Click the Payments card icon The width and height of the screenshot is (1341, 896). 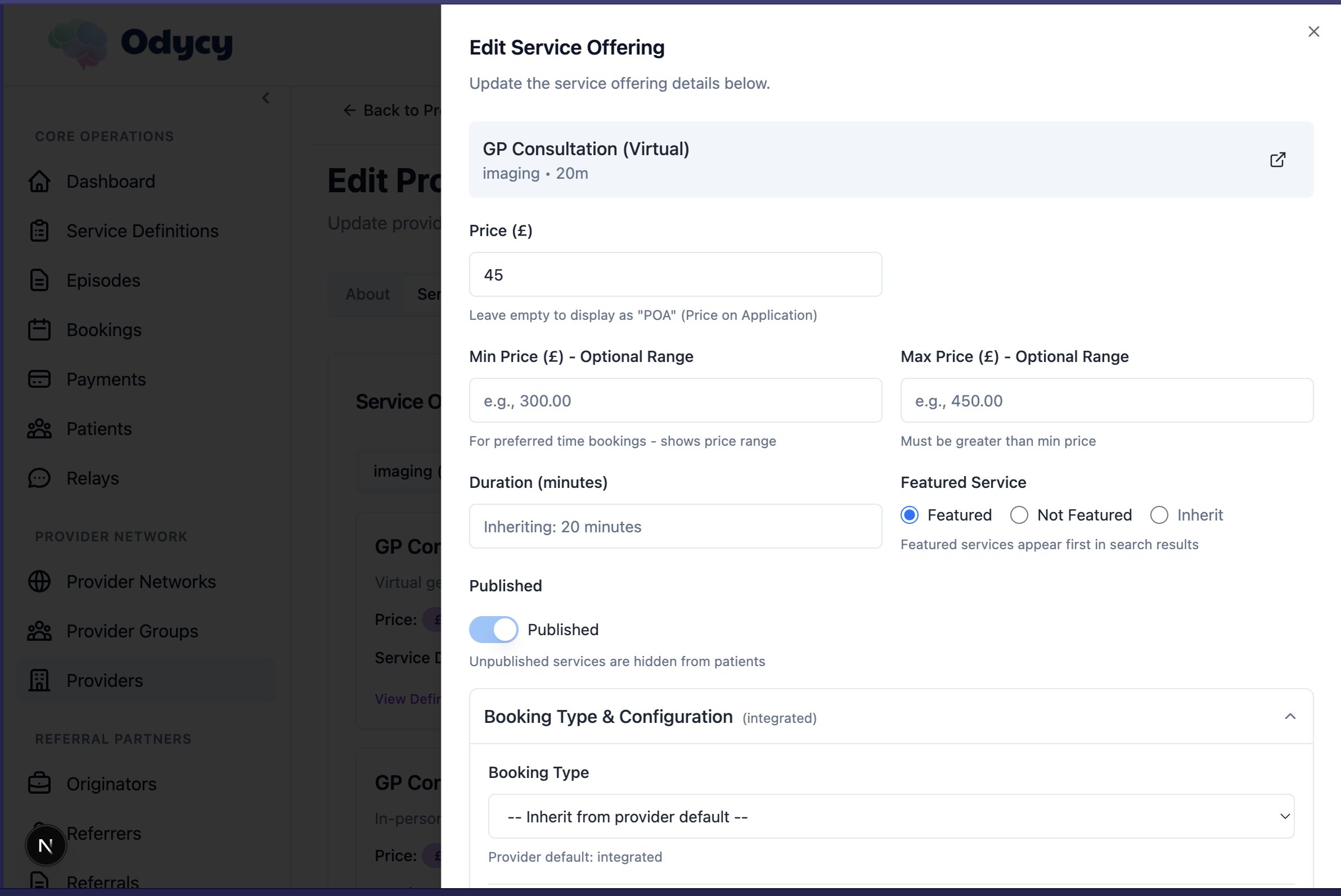pyautogui.click(x=39, y=379)
